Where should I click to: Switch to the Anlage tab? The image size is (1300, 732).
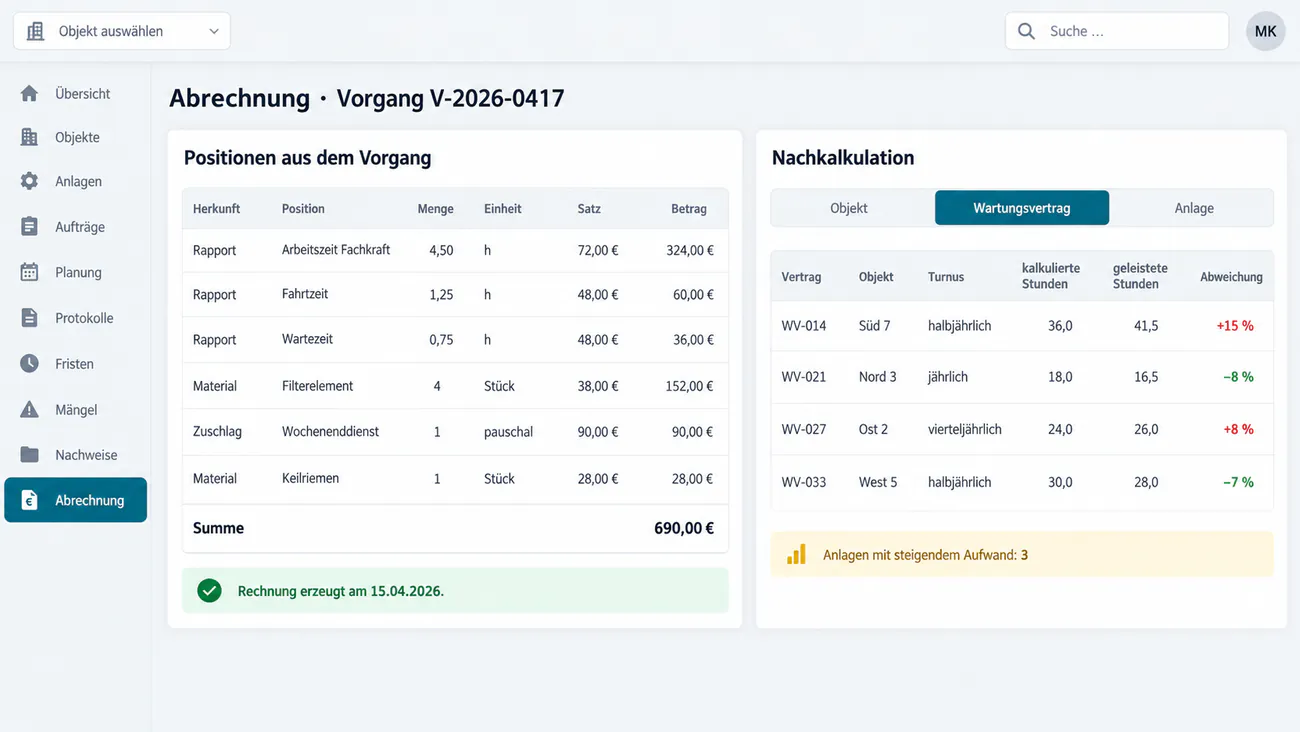pos(1194,208)
